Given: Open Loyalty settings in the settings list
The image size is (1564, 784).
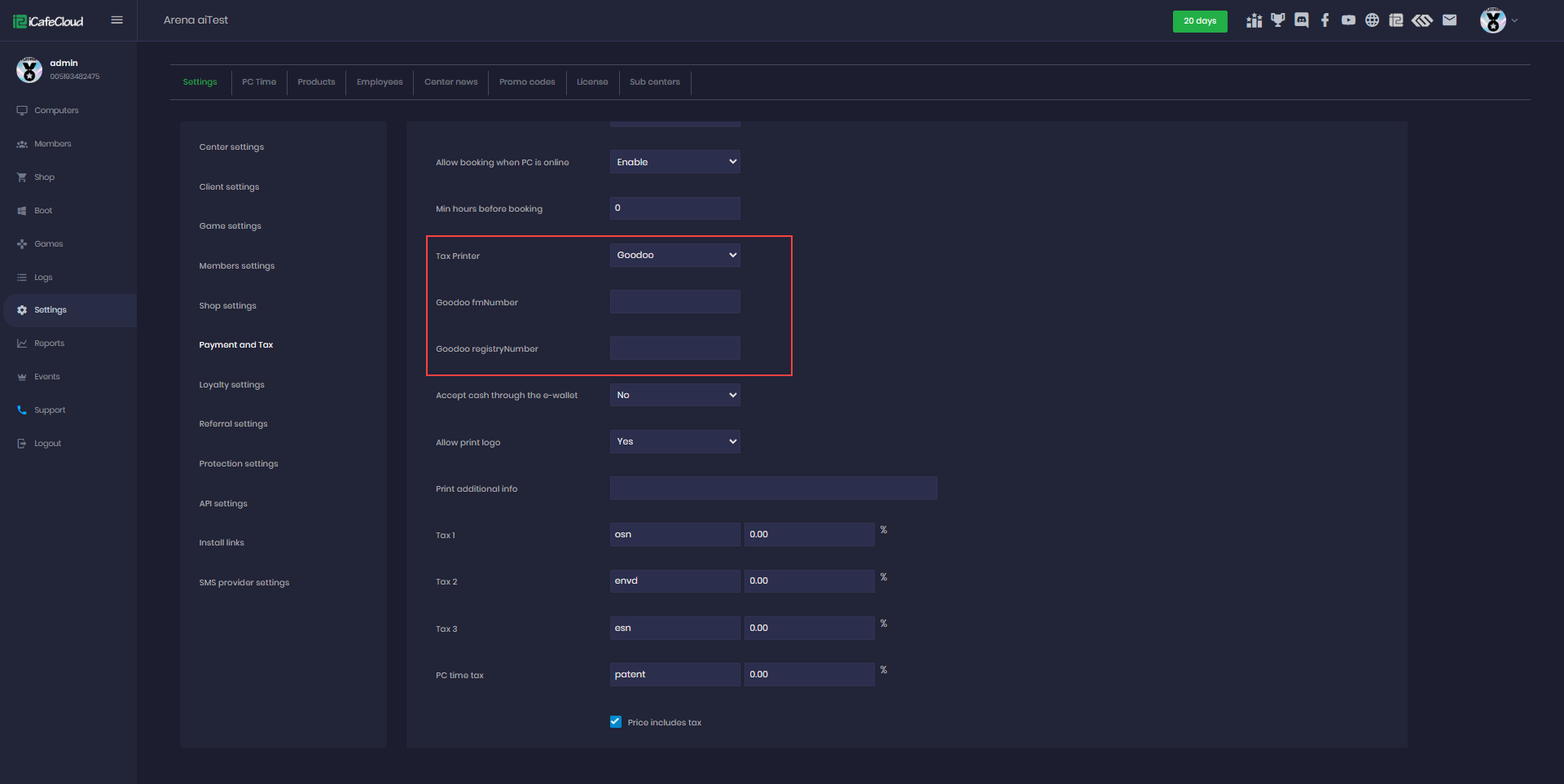Looking at the screenshot, I should point(232,385).
